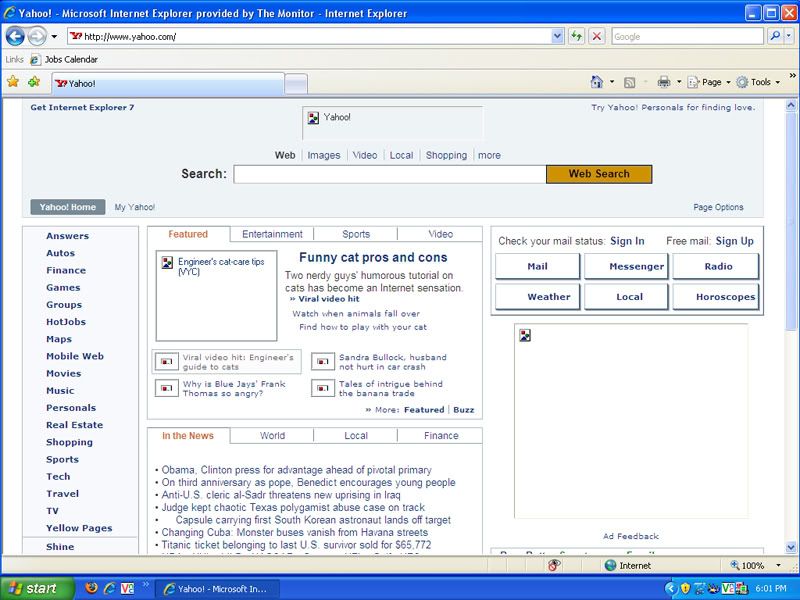Click the RSS feeds icon
800x600 pixels.
(x=630, y=82)
